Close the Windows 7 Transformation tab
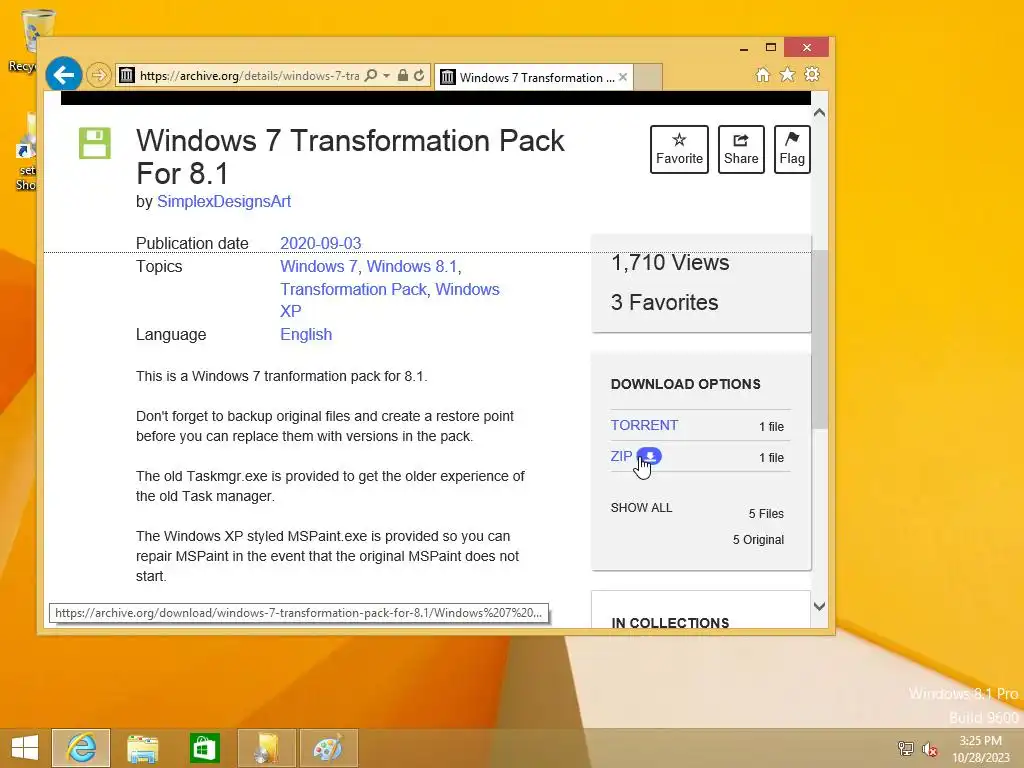Viewport: 1024px width, 768px height. point(623,77)
